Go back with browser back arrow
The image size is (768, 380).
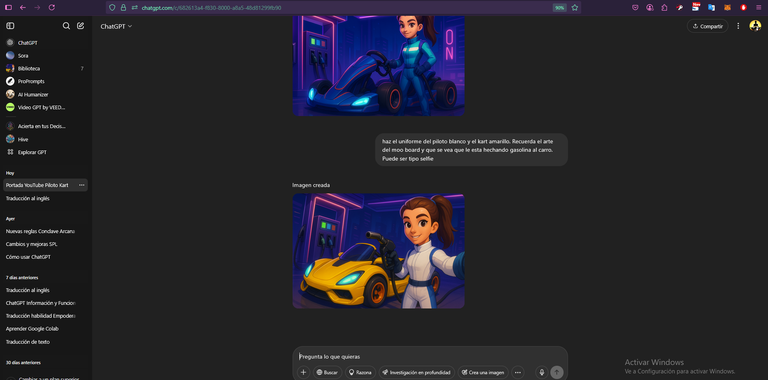click(23, 7)
